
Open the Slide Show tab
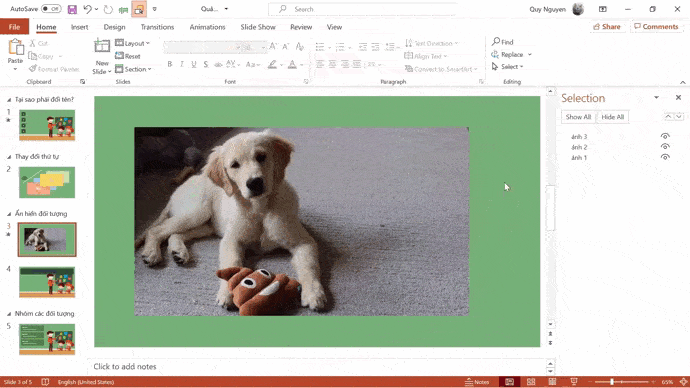[258, 27]
